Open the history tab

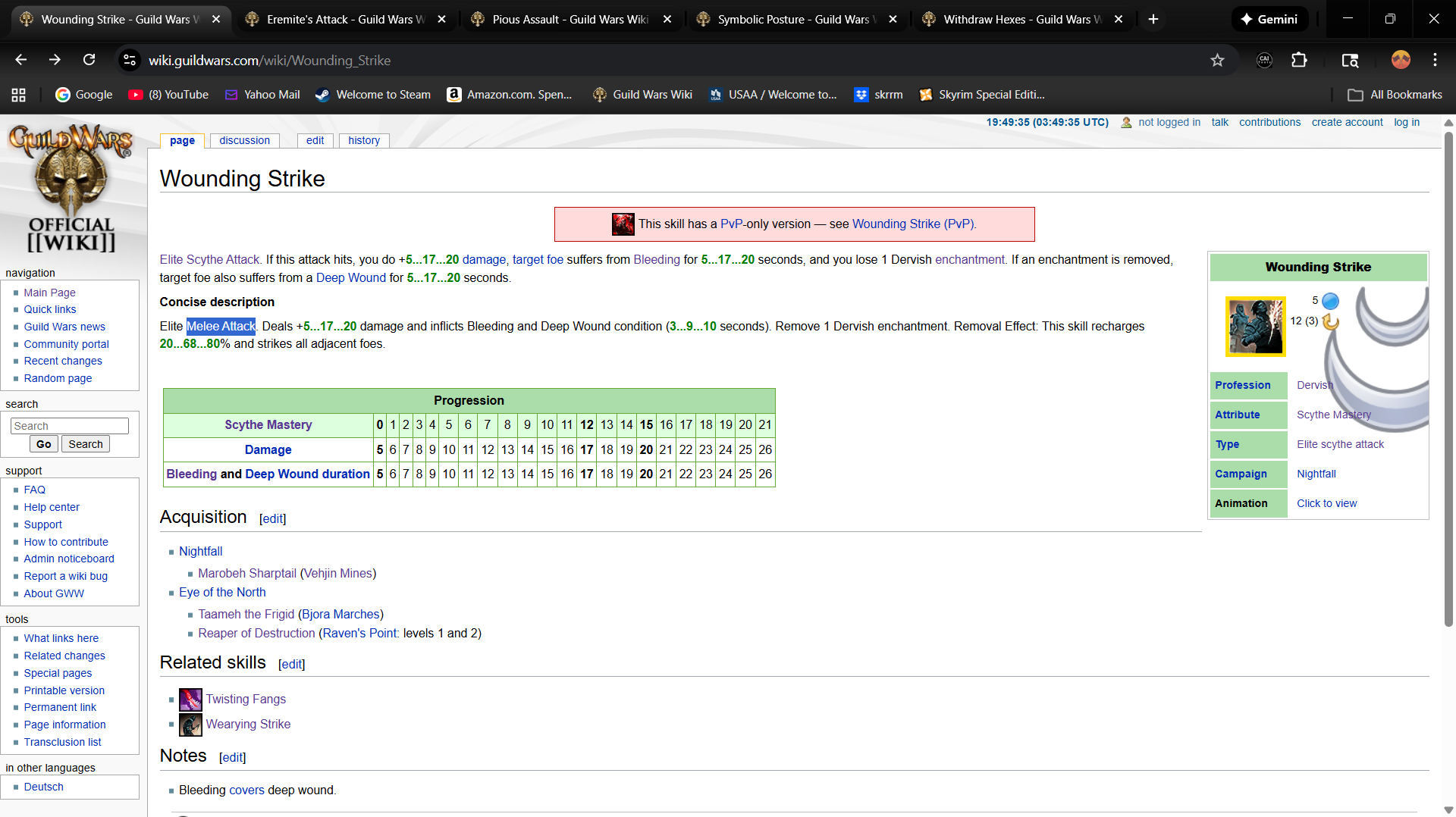coord(364,140)
